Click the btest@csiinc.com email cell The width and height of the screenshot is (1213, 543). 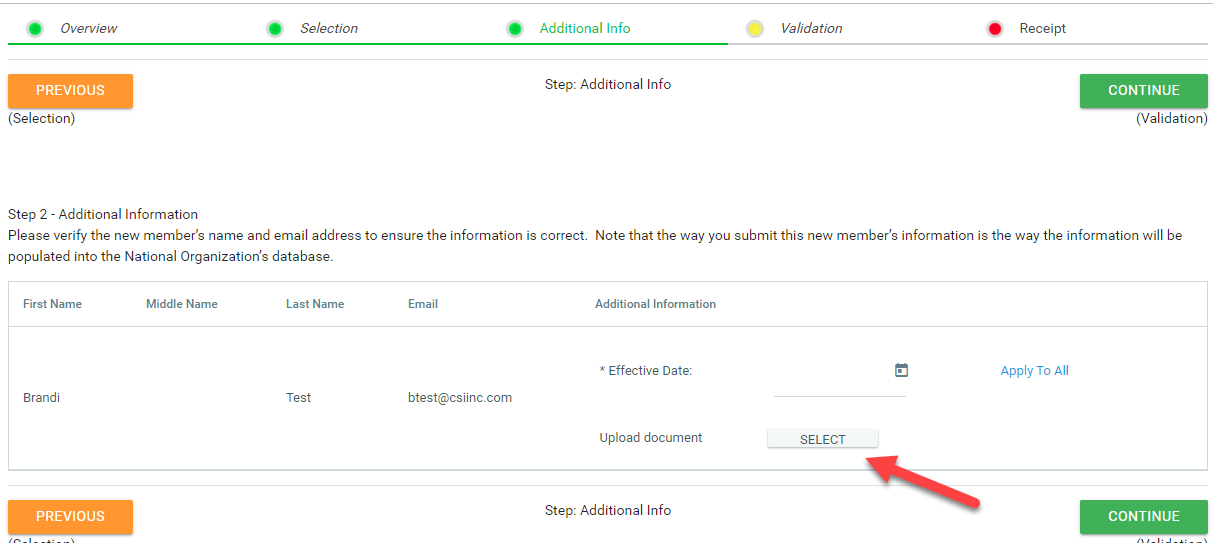460,398
